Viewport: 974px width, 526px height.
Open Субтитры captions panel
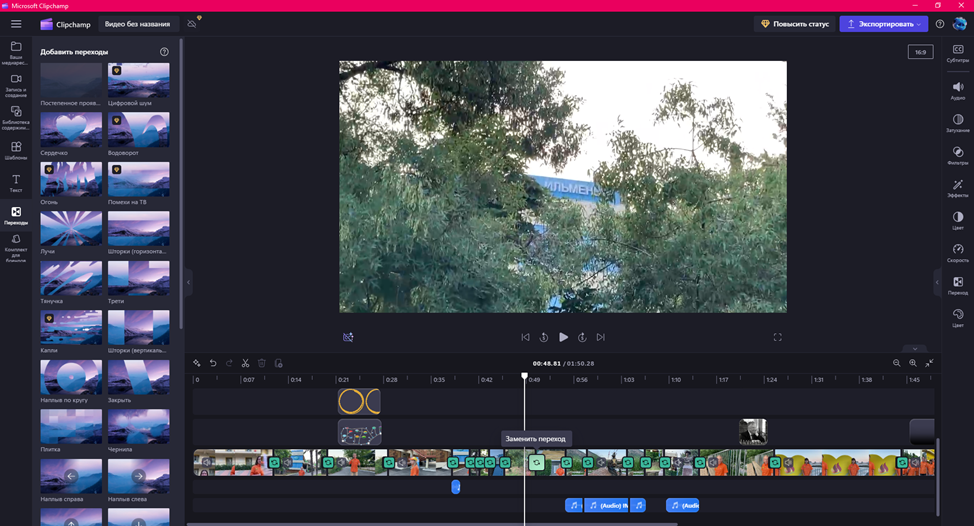point(958,53)
